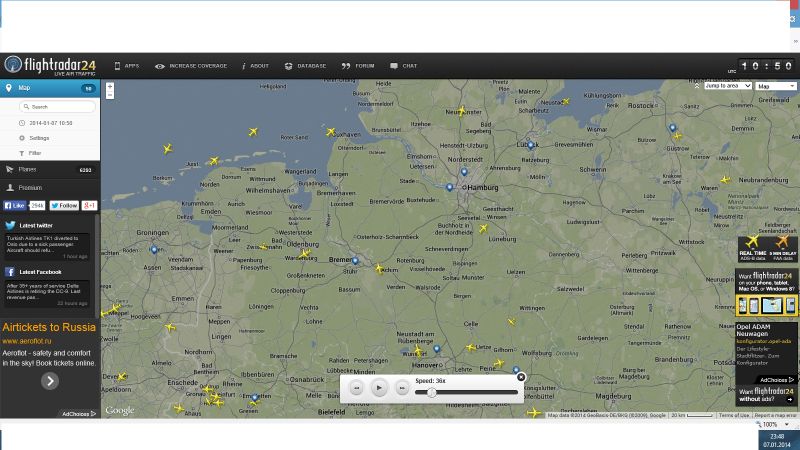The width and height of the screenshot is (800, 450).
Task: Click the airport marker near Rostock-Laage
Action: (x=672, y=128)
